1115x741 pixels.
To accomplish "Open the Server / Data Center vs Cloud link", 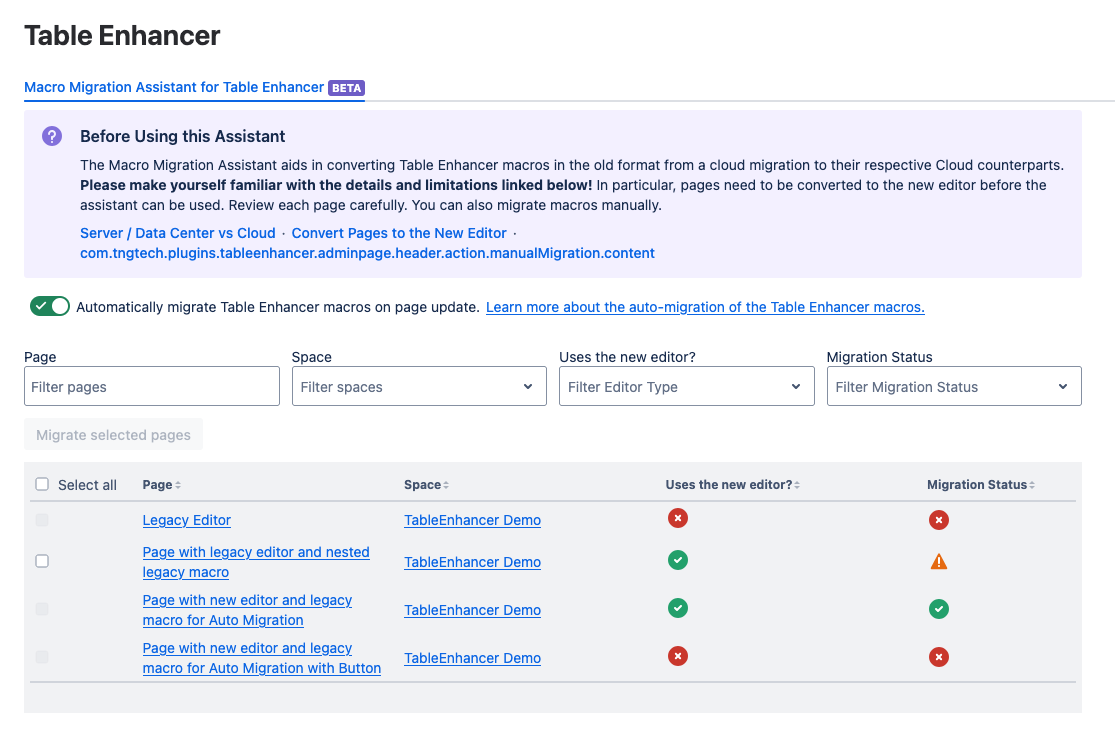I will pos(177,233).
